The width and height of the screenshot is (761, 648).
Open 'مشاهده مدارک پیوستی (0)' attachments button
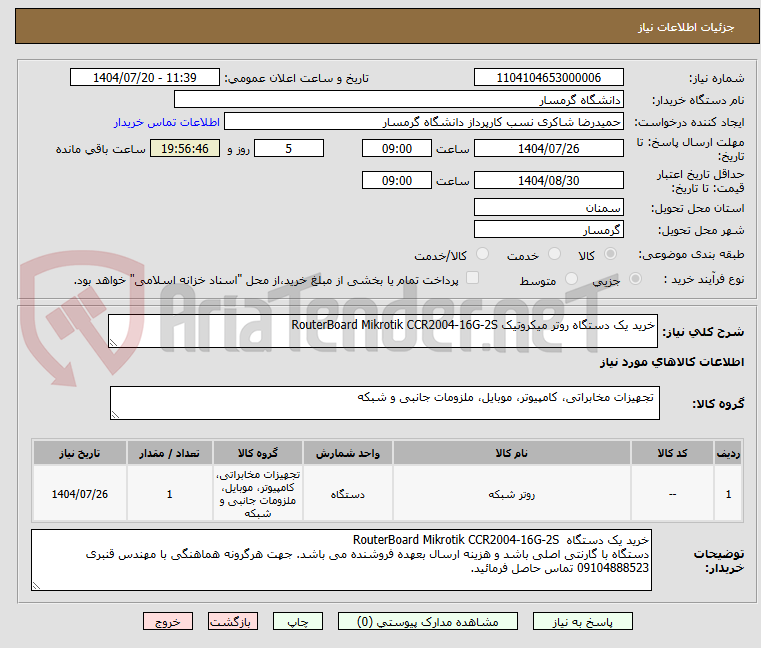428,621
